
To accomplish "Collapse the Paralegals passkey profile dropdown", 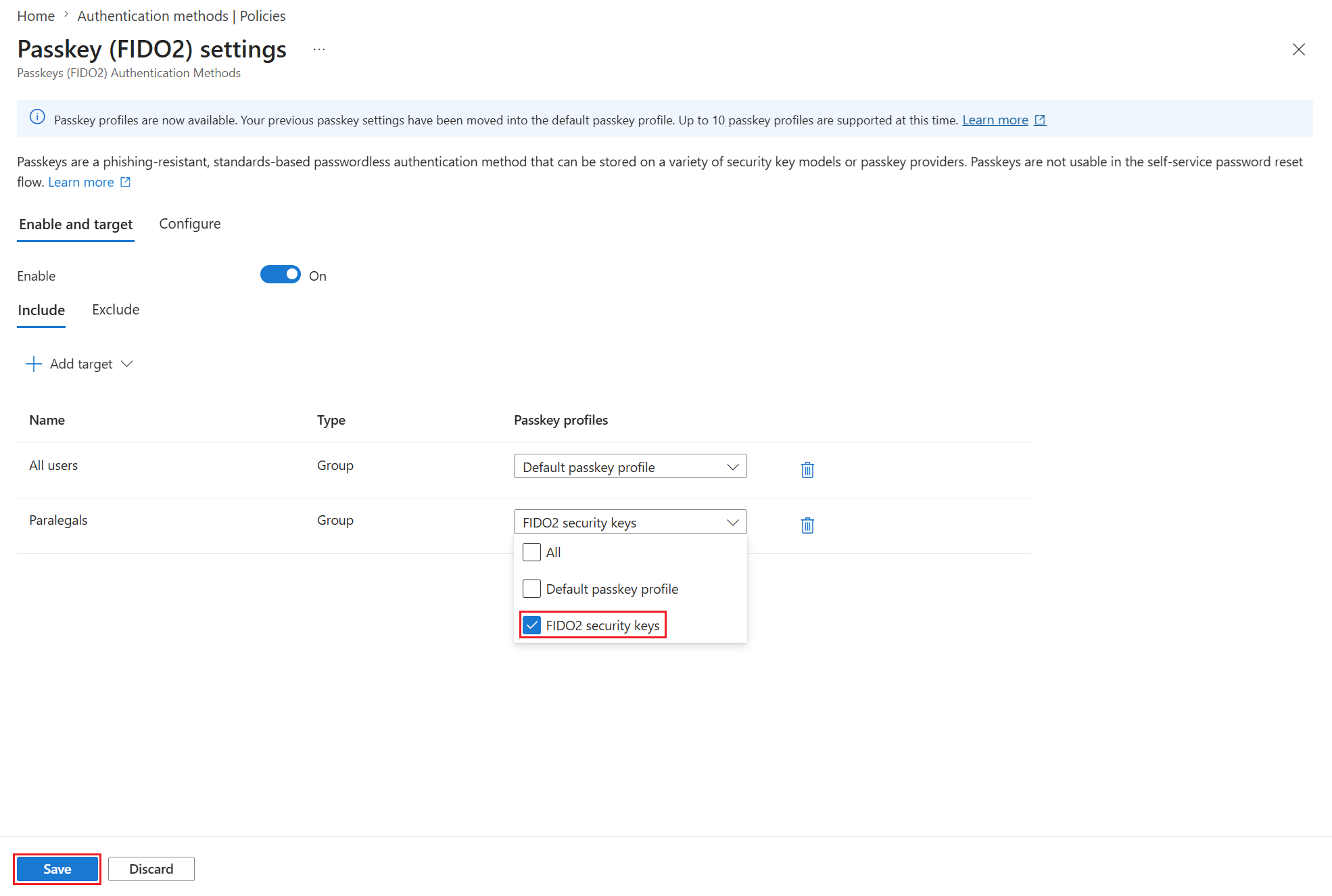I will coord(630,522).
